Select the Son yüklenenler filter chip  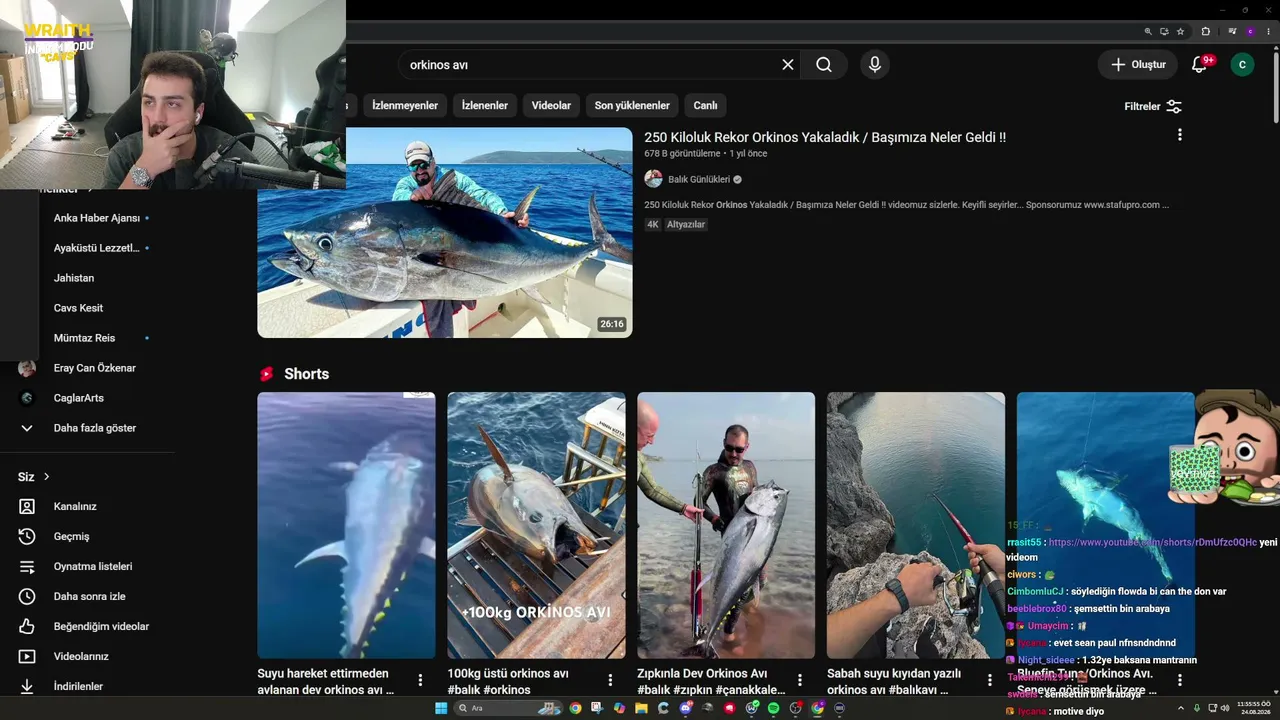coord(632,106)
